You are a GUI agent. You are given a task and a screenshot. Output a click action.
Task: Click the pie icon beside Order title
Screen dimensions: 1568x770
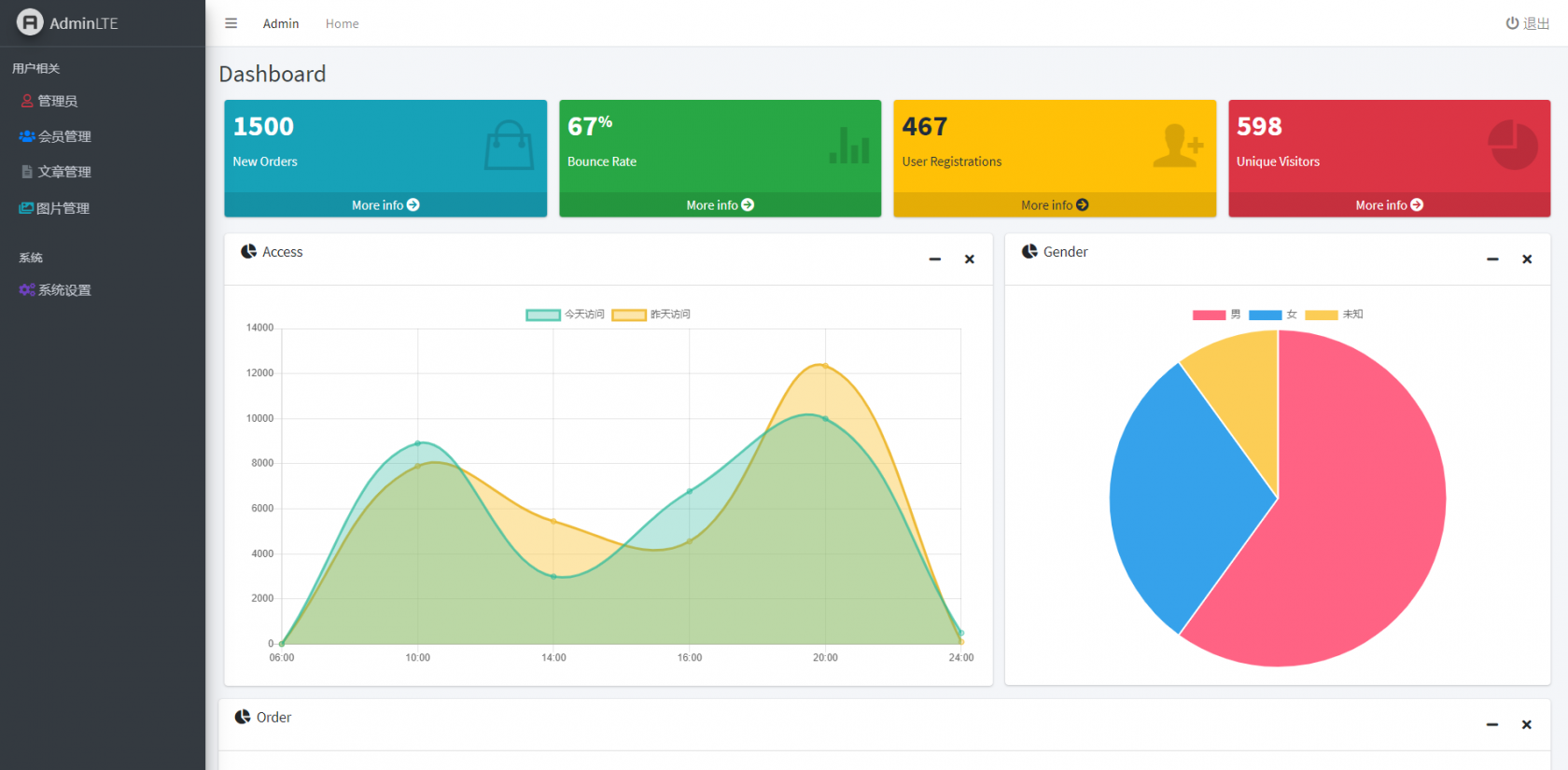(243, 717)
